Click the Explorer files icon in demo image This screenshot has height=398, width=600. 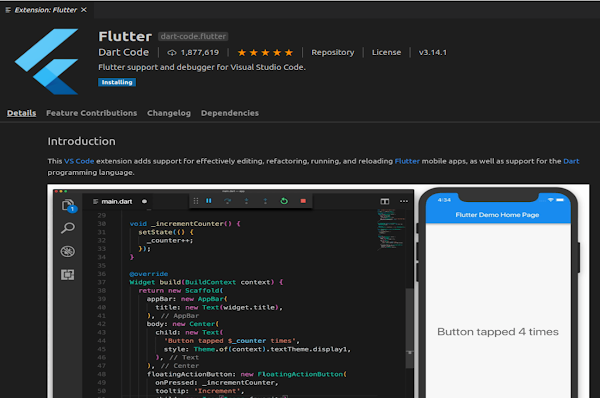(68, 206)
